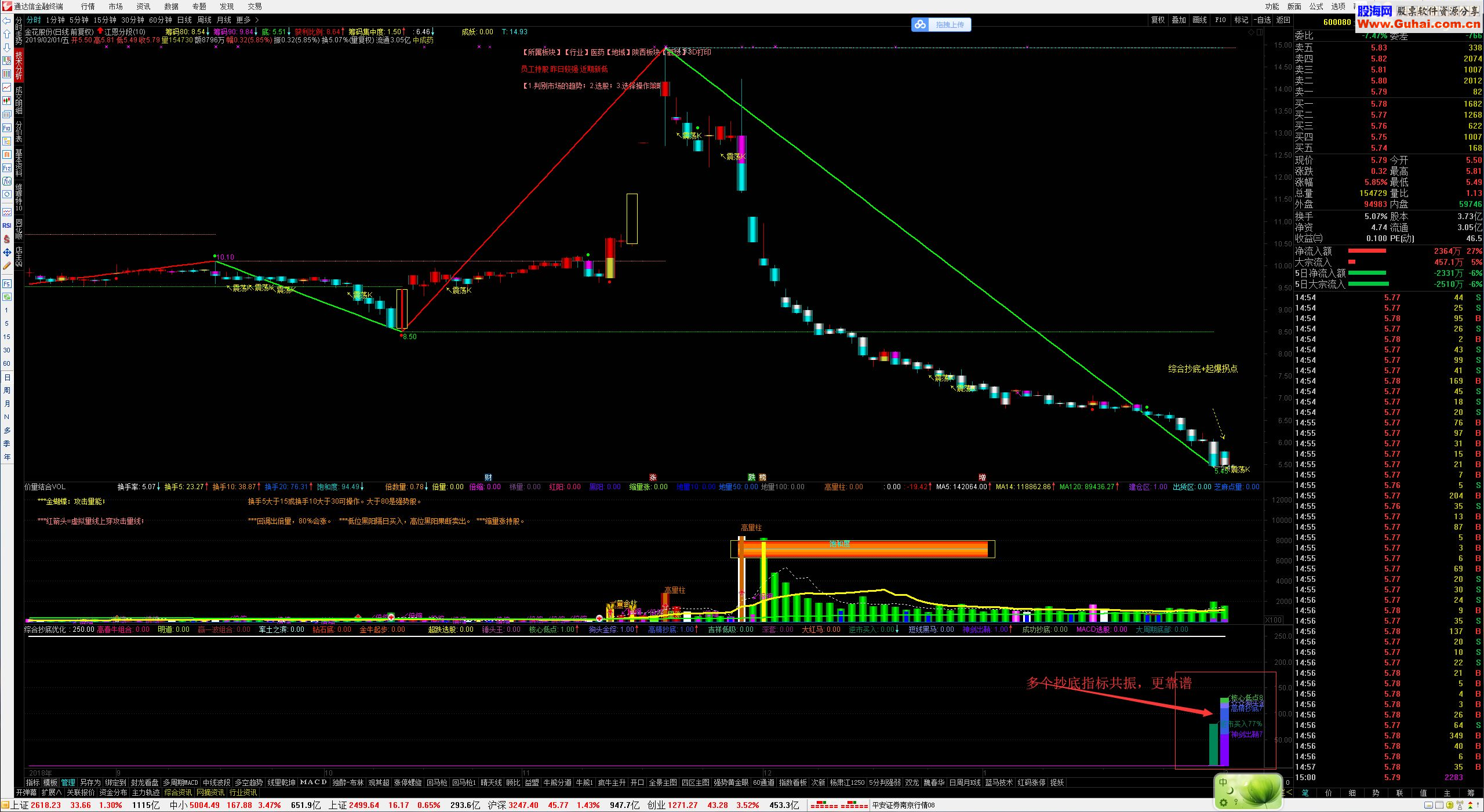Switch to the 日线 period tab
This screenshot has width=1484, height=812.
[184, 20]
